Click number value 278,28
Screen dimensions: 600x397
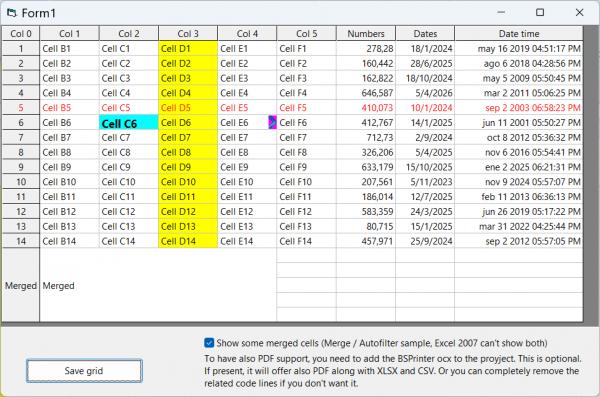(366, 49)
